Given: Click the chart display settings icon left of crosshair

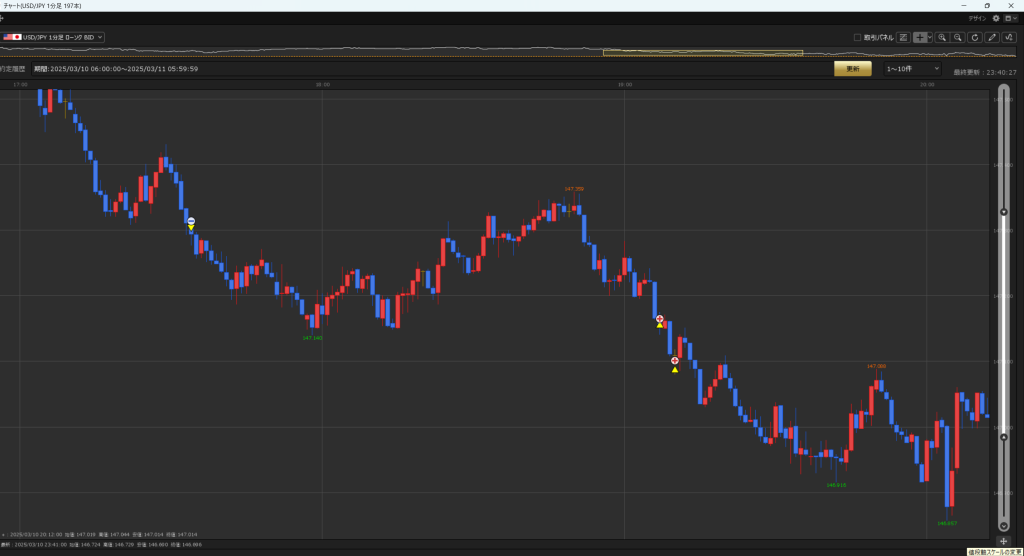Looking at the screenshot, I should pos(904,37).
